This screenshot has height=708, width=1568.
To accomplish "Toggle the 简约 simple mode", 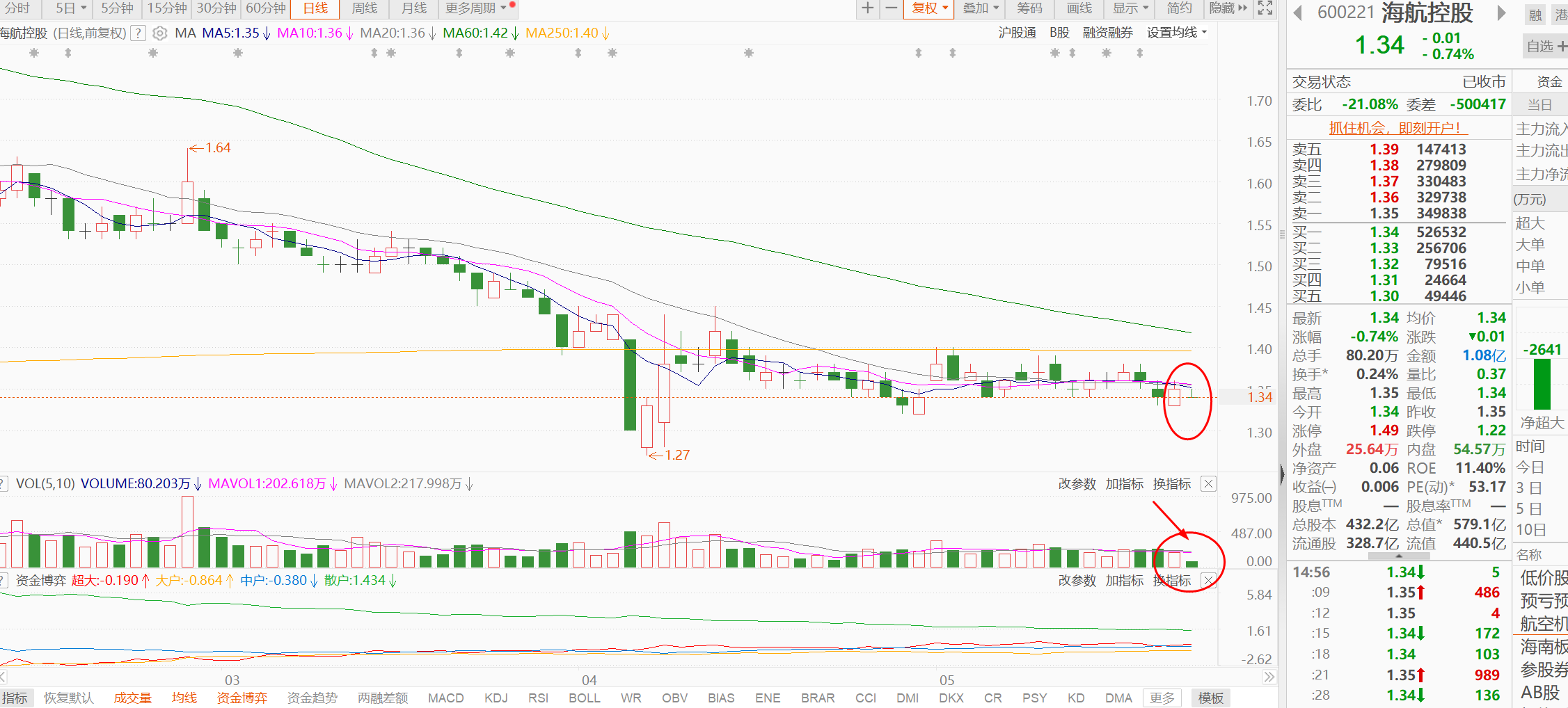I will [x=1179, y=8].
